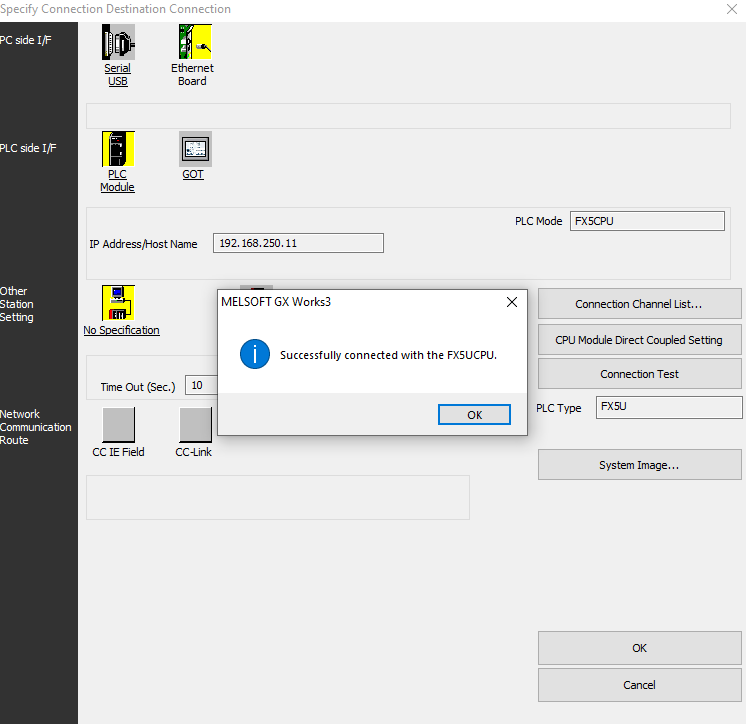Open CPU Module Direct Coupled Setting
Image resolution: width=746 pixels, height=724 pixels.
639,340
